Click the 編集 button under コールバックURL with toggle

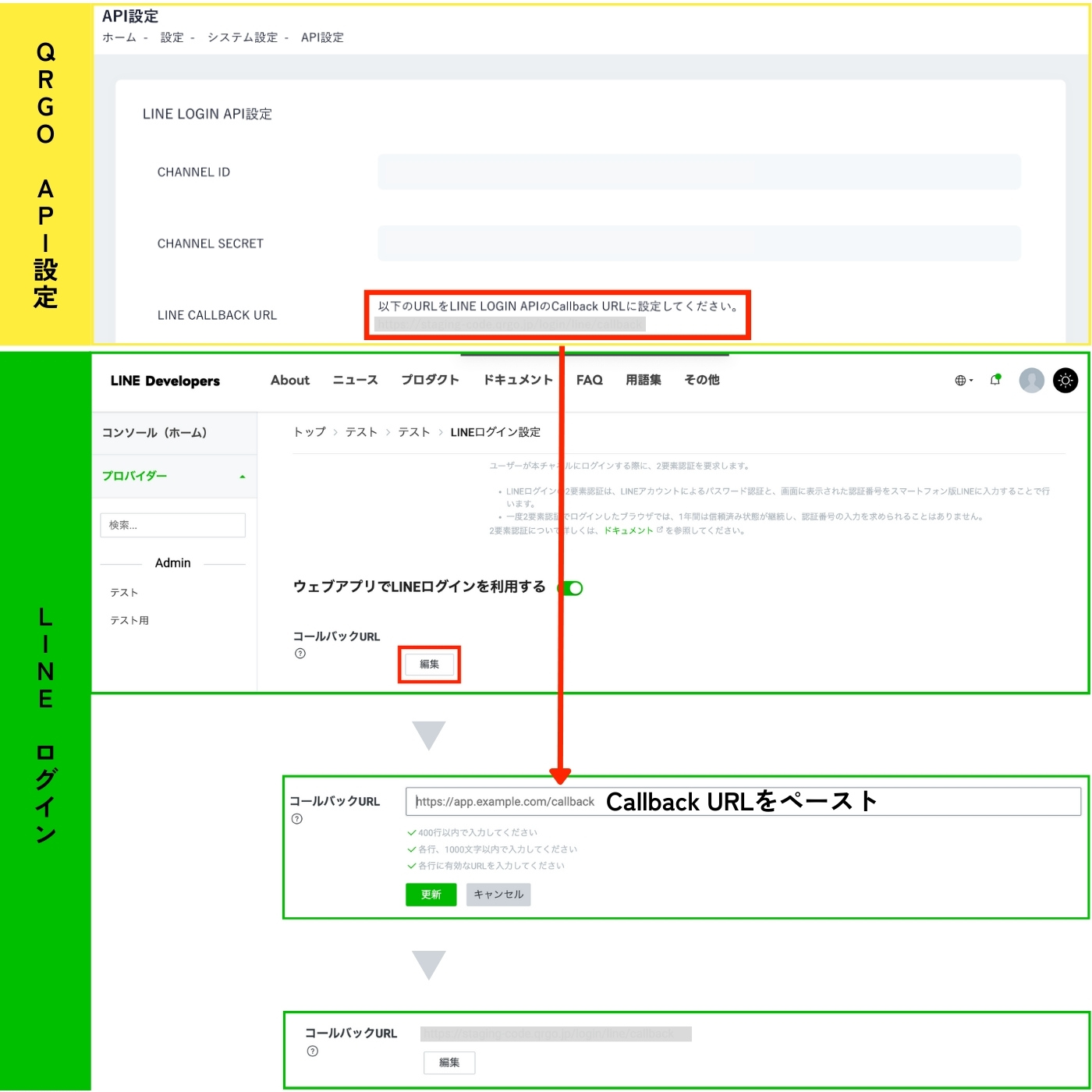429,665
